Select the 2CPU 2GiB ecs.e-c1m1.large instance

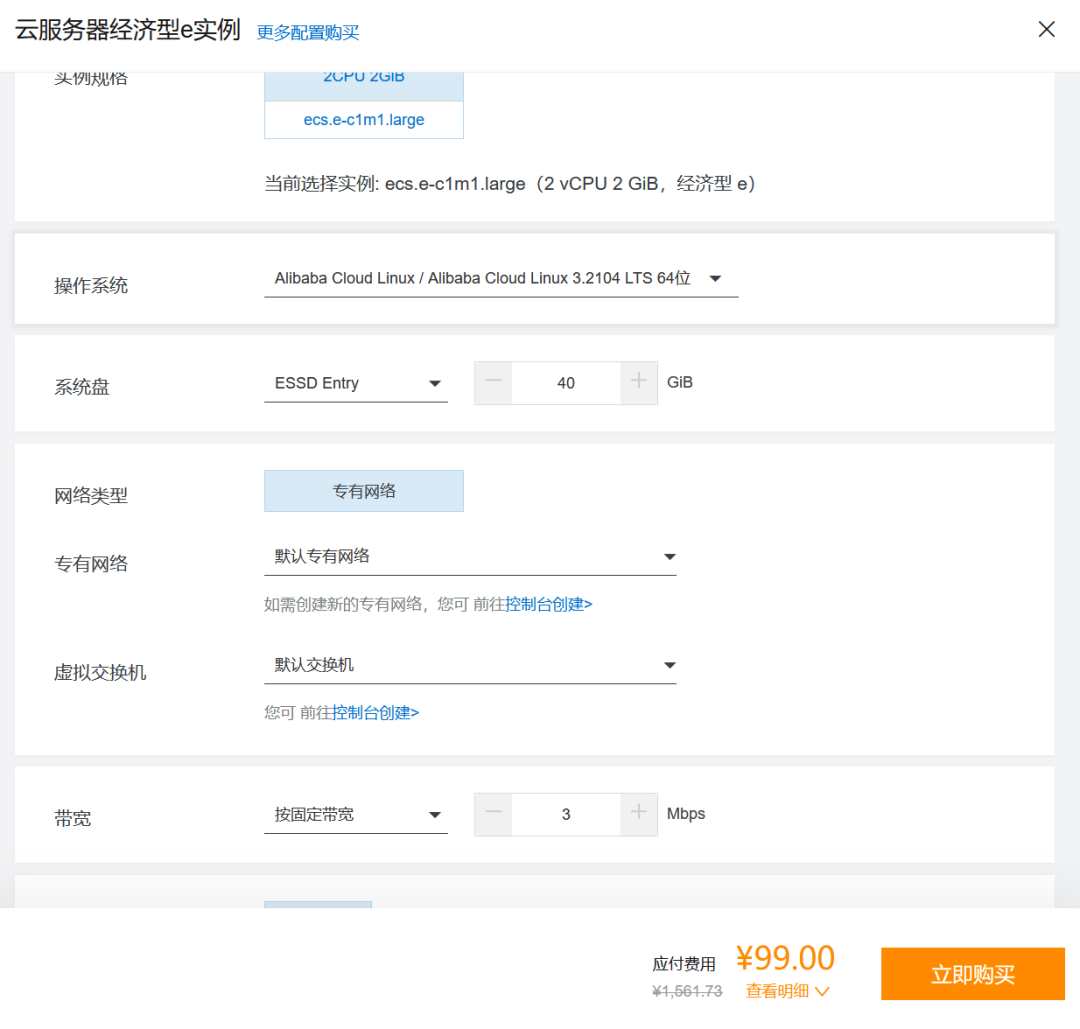tap(364, 105)
